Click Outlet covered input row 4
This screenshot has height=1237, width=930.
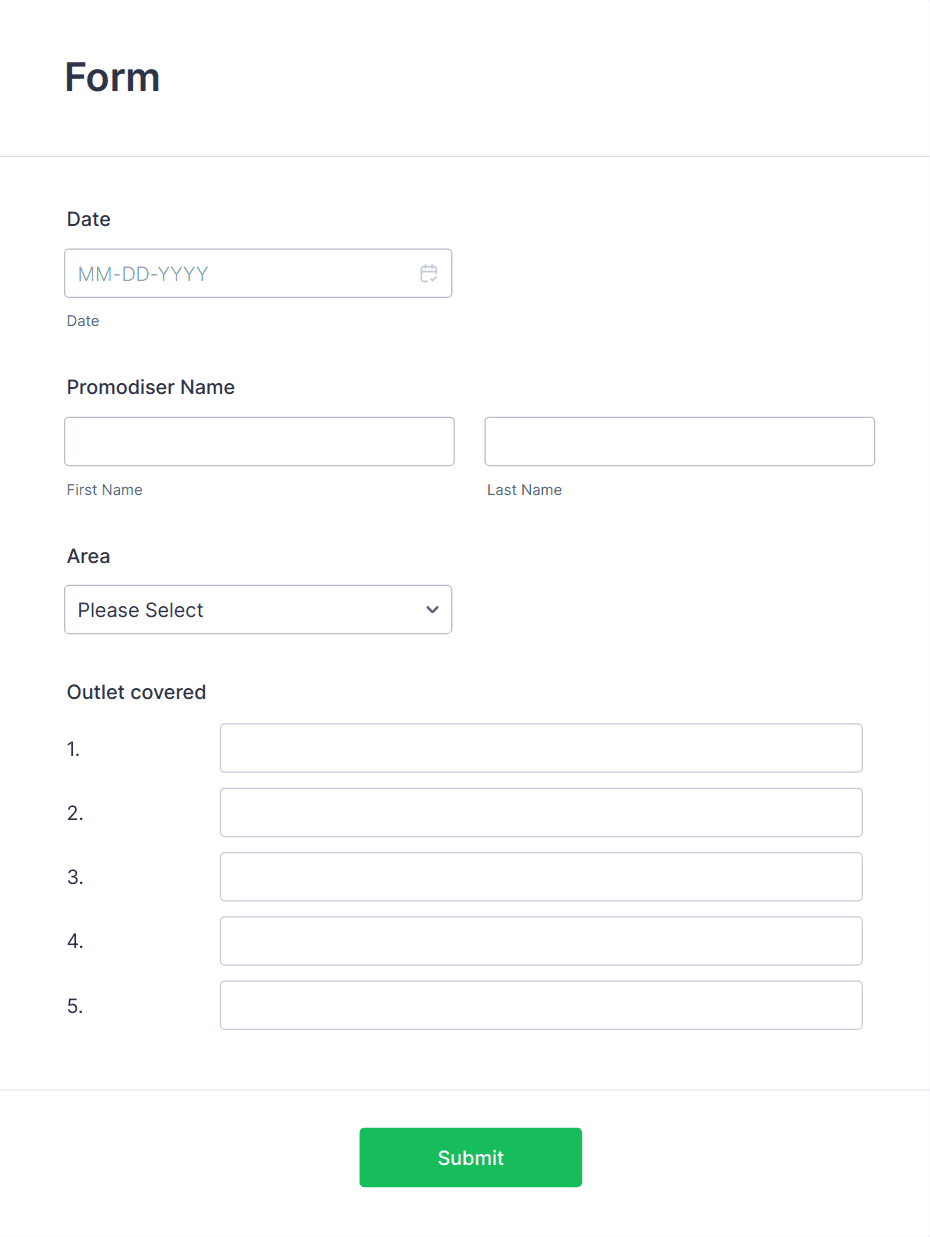pyautogui.click(x=540, y=940)
